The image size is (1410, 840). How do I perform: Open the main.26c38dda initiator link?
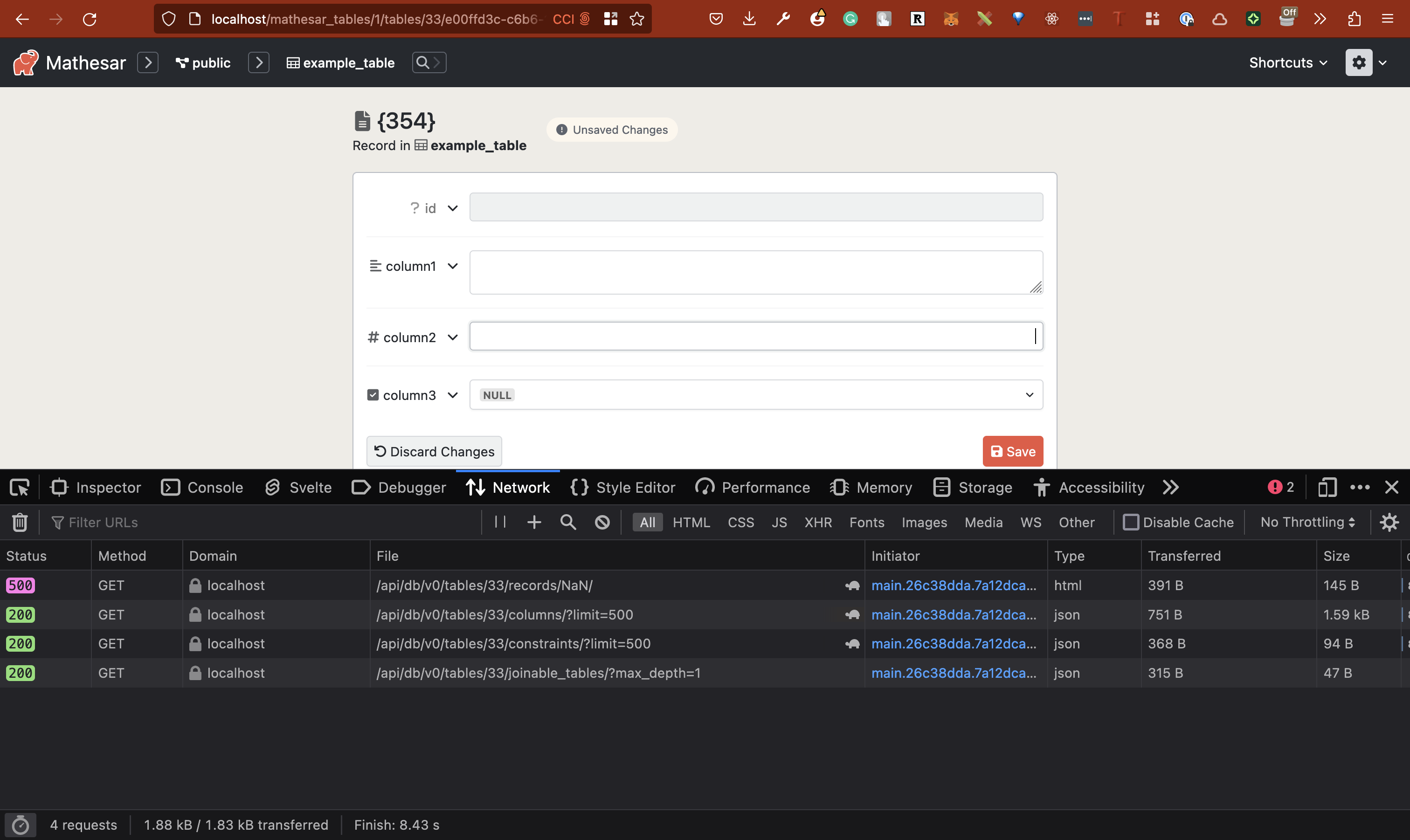coord(955,585)
